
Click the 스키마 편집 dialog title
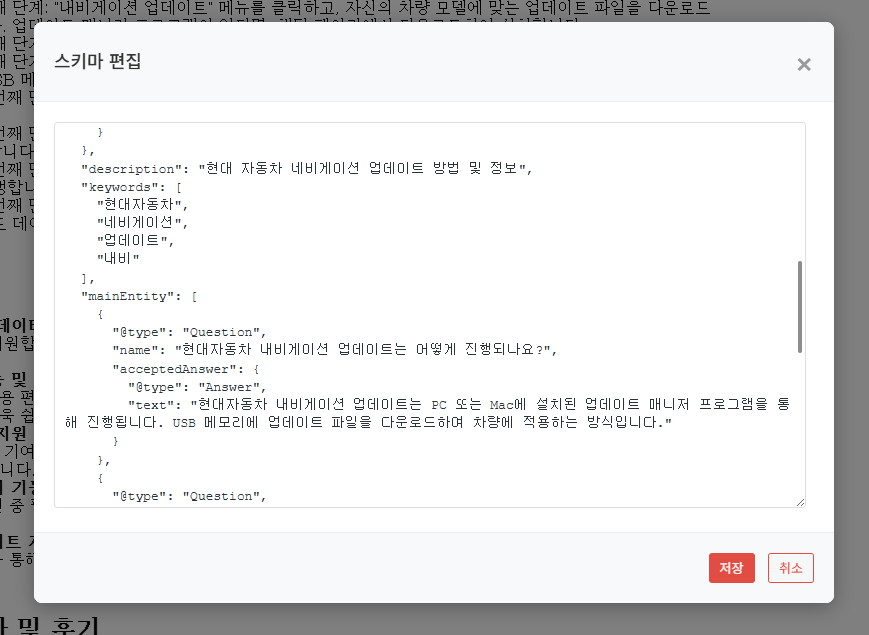(98, 62)
